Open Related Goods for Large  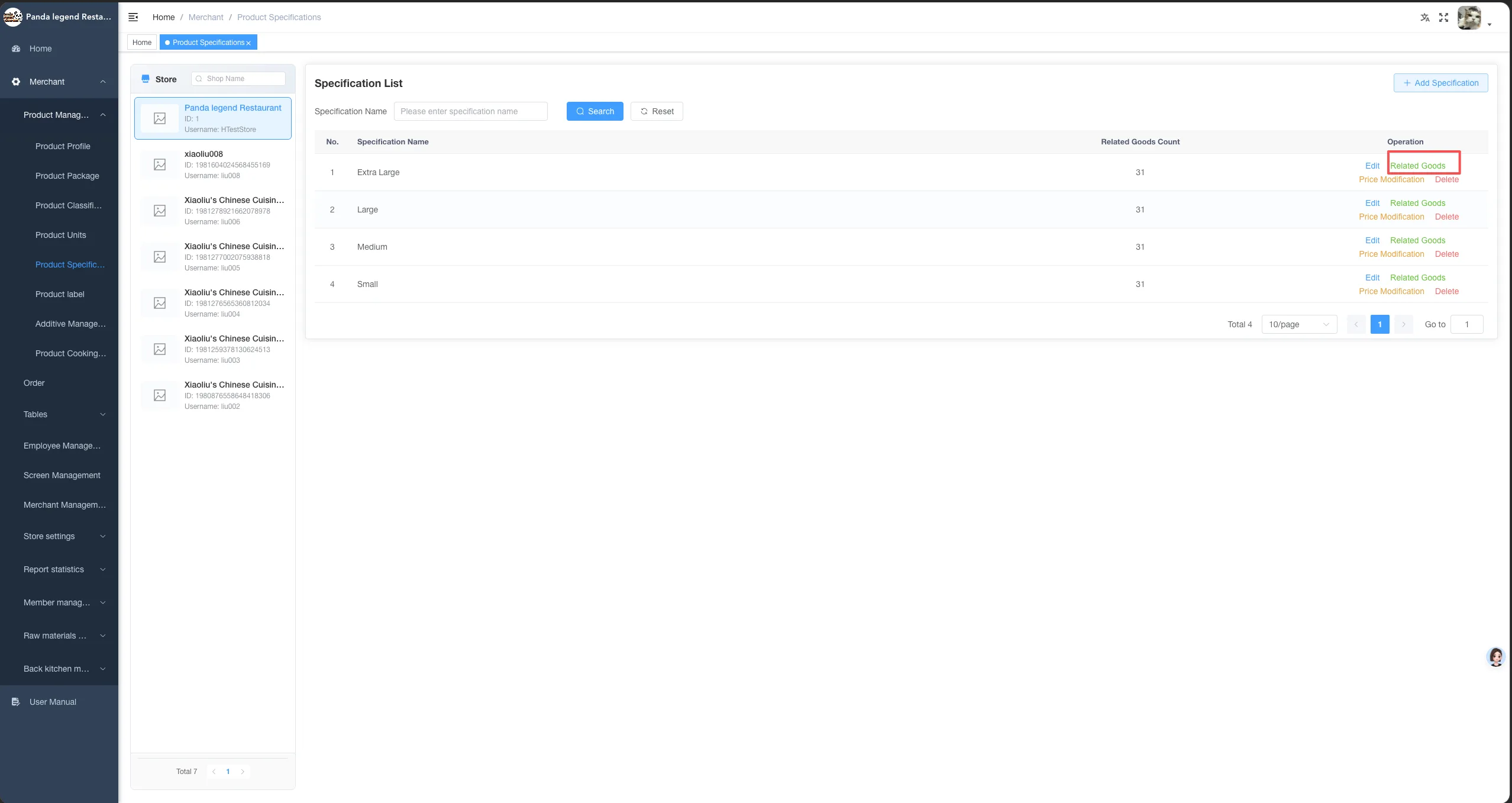(x=1417, y=203)
